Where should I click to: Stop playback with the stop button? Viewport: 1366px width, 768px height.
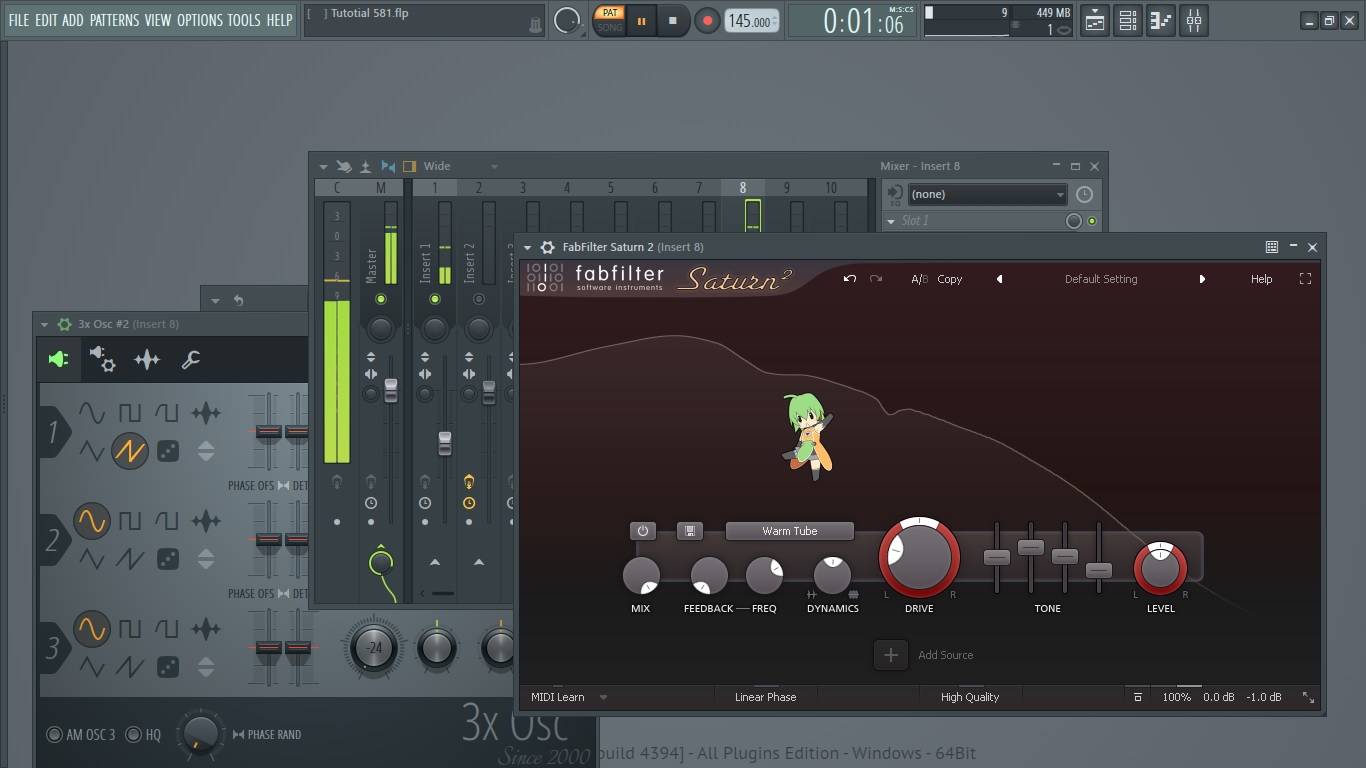673,20
